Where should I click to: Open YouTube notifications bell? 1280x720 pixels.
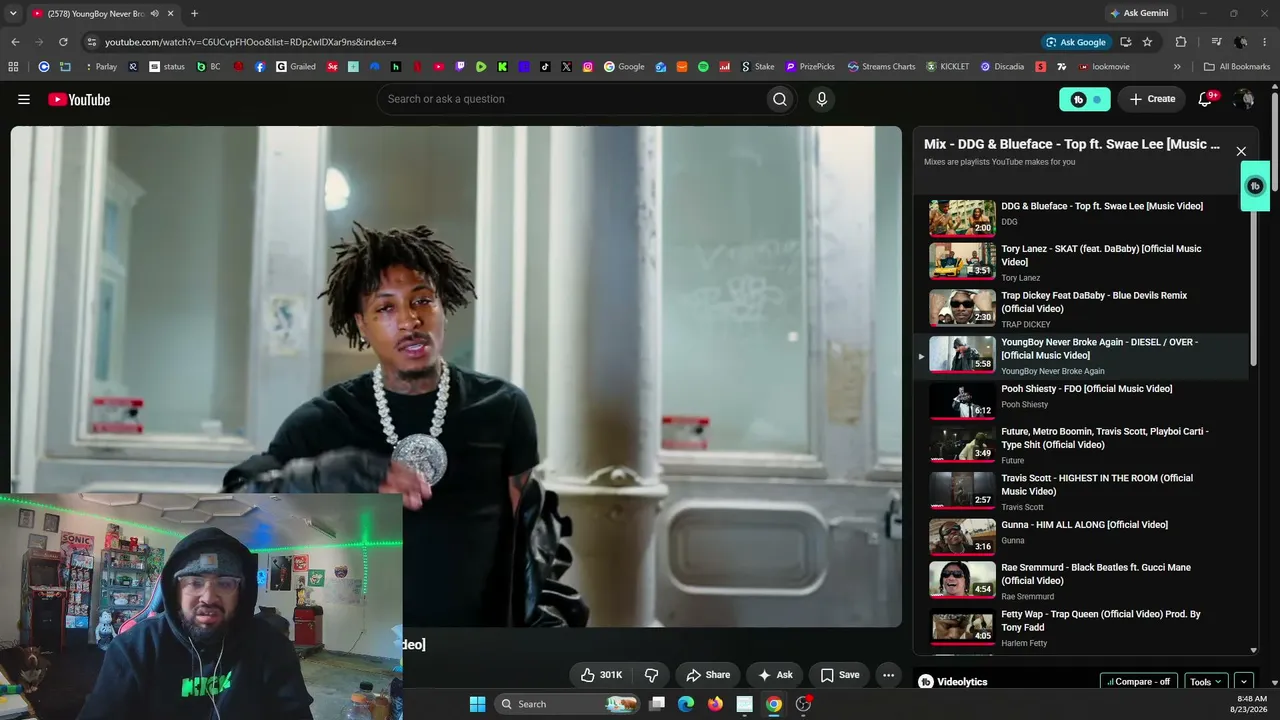(x=1206, y=99)
